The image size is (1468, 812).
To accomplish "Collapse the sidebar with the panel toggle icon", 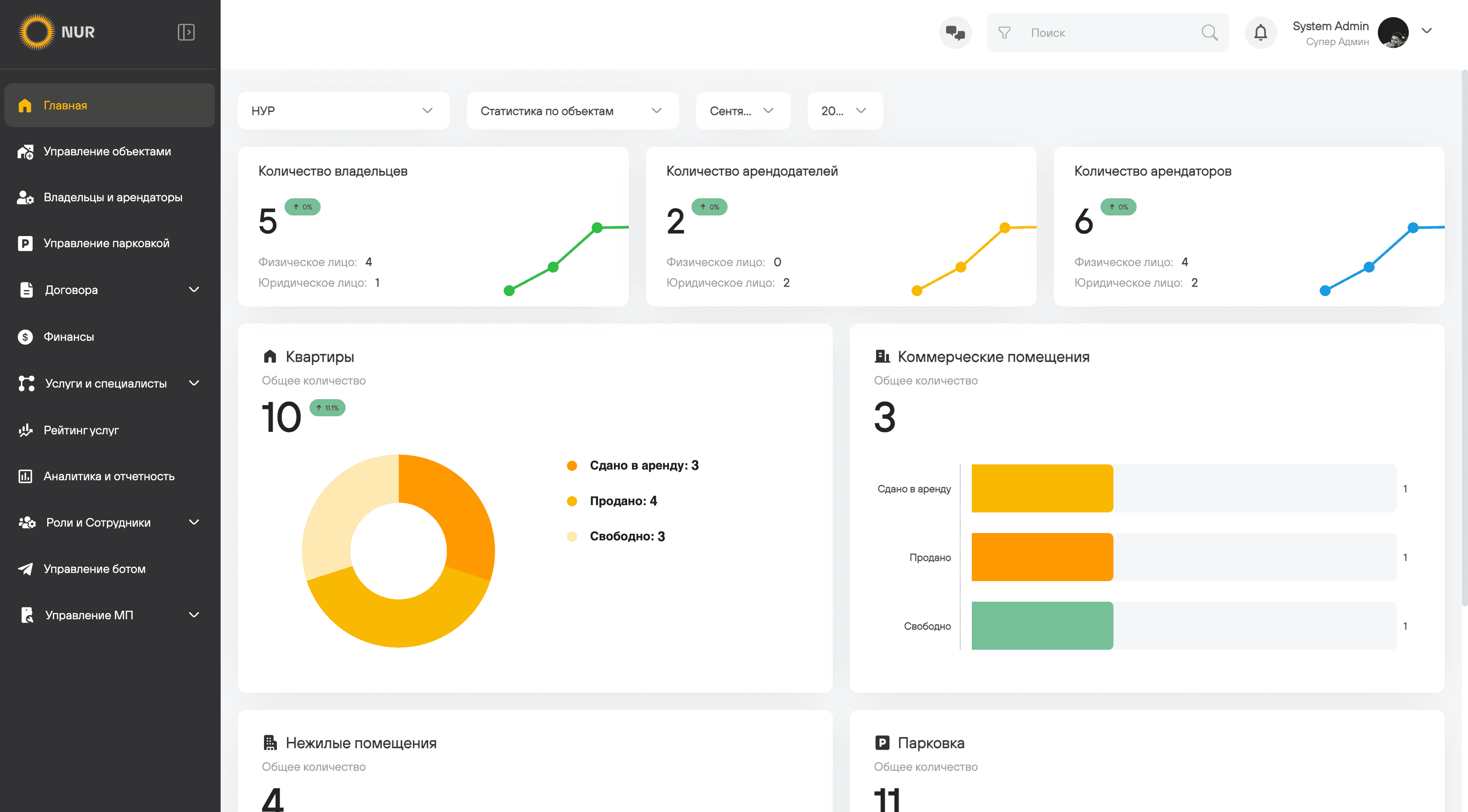I will 186,32.
